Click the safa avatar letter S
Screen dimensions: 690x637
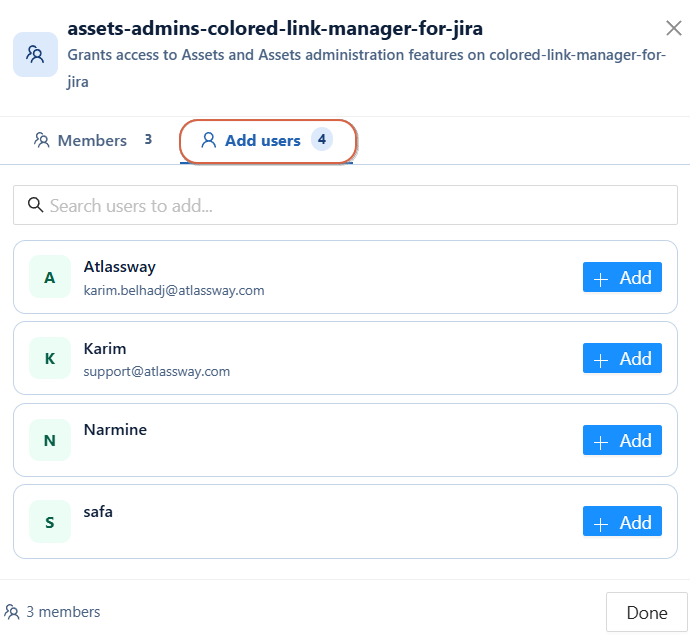(x=50, y=521)
